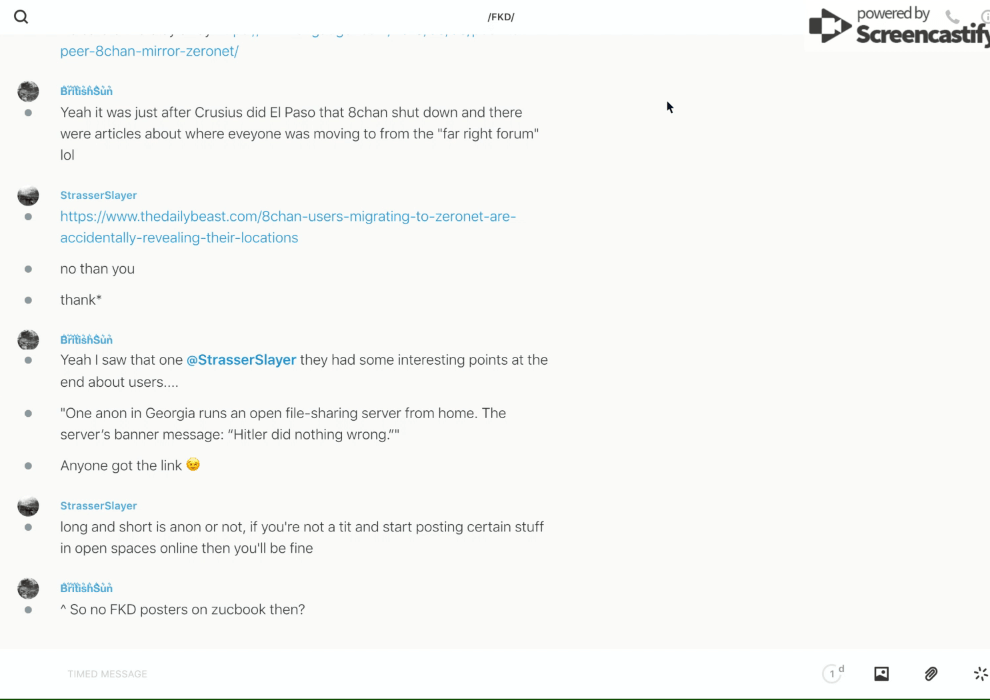
Task: Click the image upload icon
Action: (x=881, y=674)
